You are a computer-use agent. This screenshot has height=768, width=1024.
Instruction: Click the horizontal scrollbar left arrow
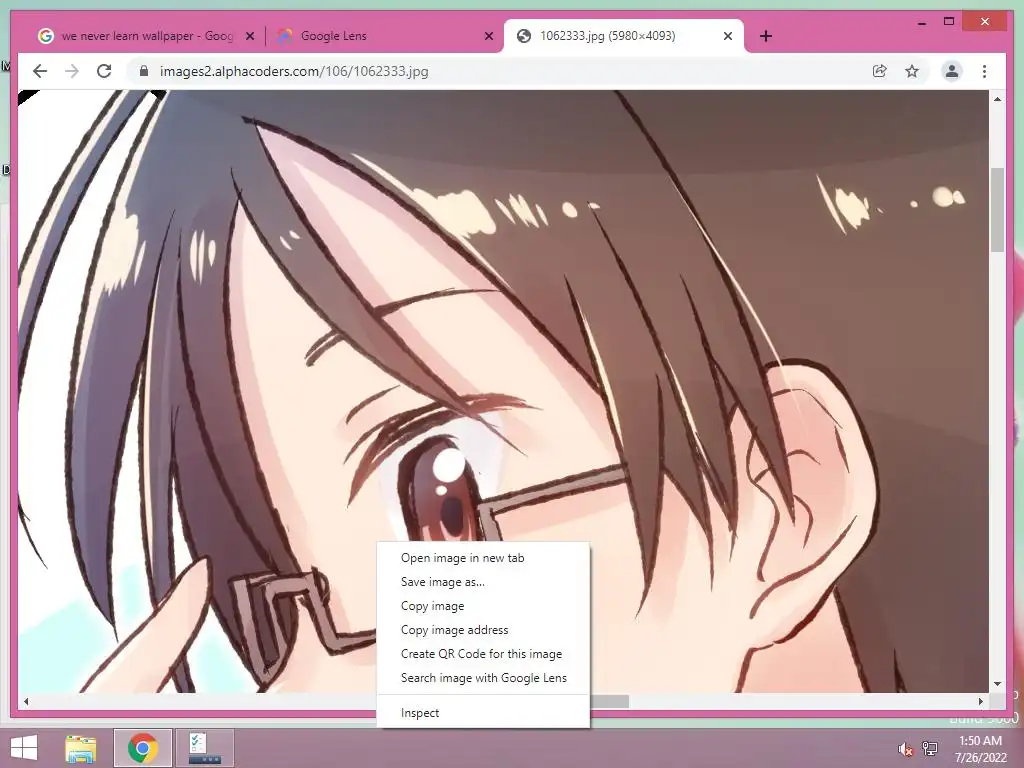click(26, 701)
